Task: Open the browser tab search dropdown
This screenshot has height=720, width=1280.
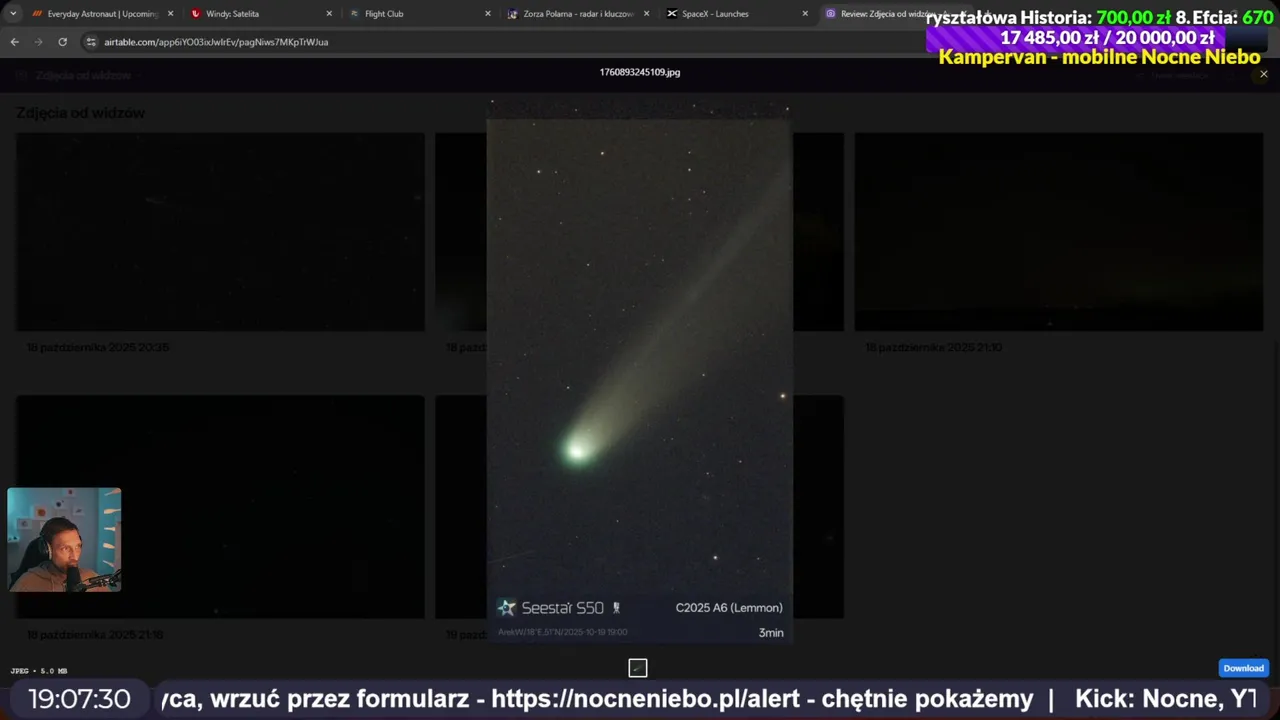Action: pos(13,14)
